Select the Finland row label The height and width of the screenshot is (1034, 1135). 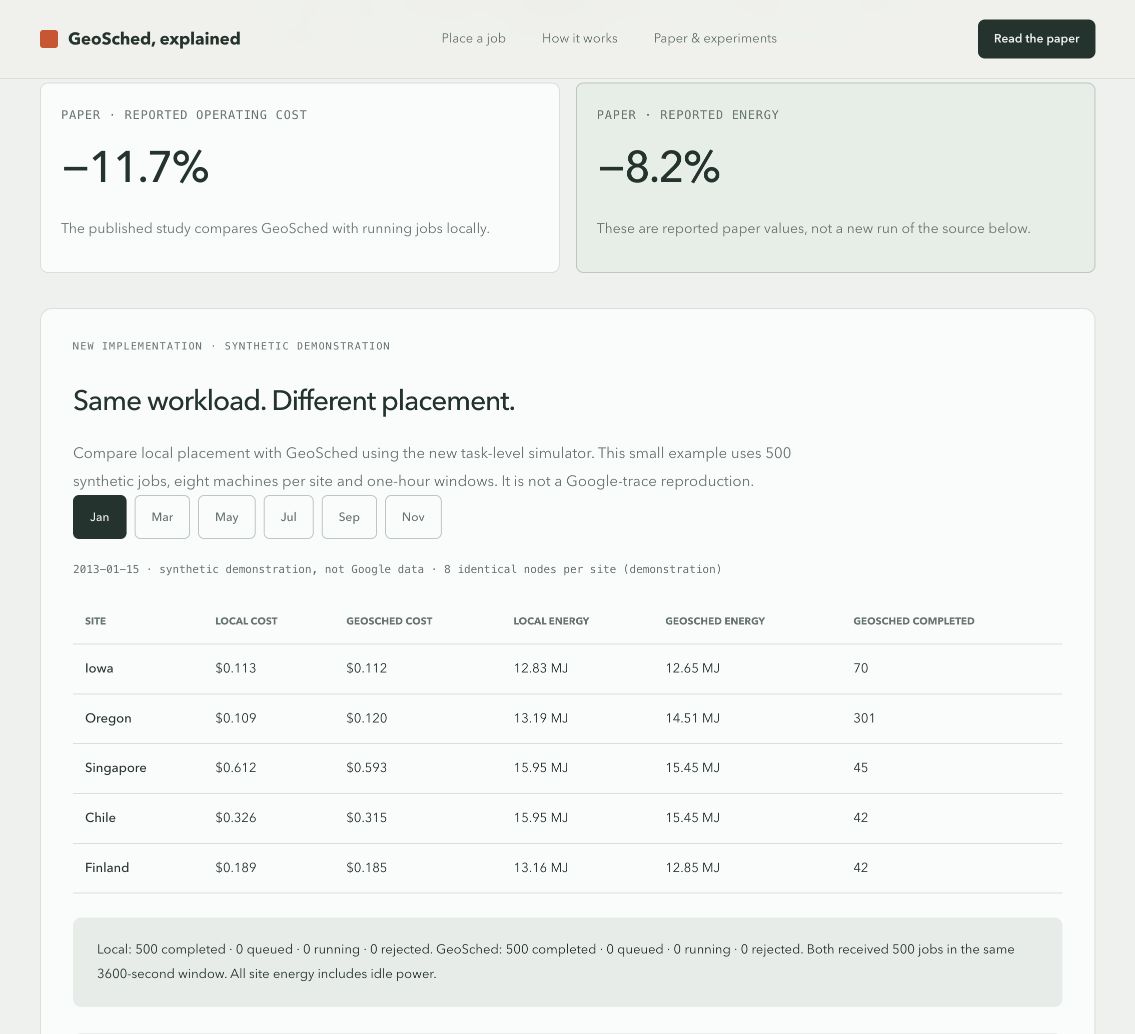coord(106,867)
